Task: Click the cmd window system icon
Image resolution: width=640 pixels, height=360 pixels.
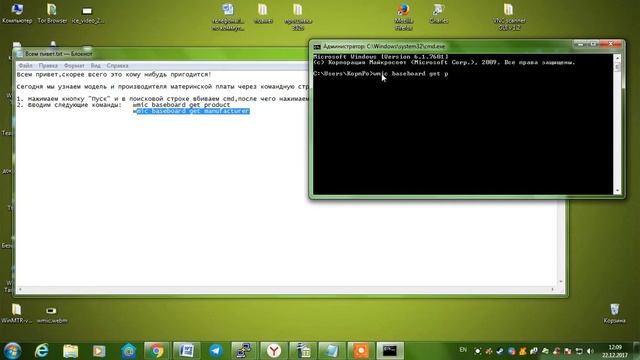Action: click(x=317, y=47)
